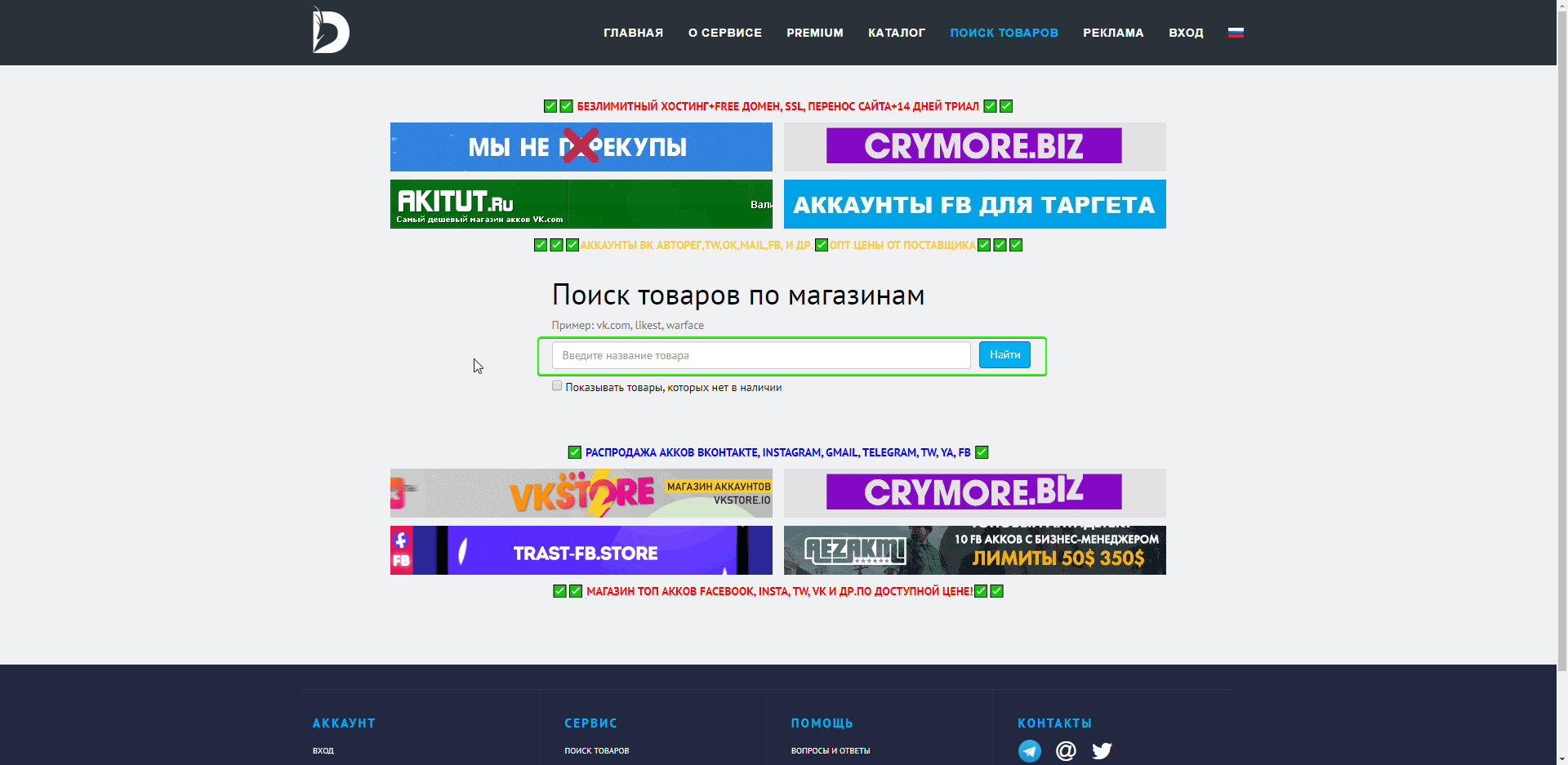Click ВХОД in the top navigation
Image resolution: width=1568 pixels, height=765 pixels.
point(1186,33)
